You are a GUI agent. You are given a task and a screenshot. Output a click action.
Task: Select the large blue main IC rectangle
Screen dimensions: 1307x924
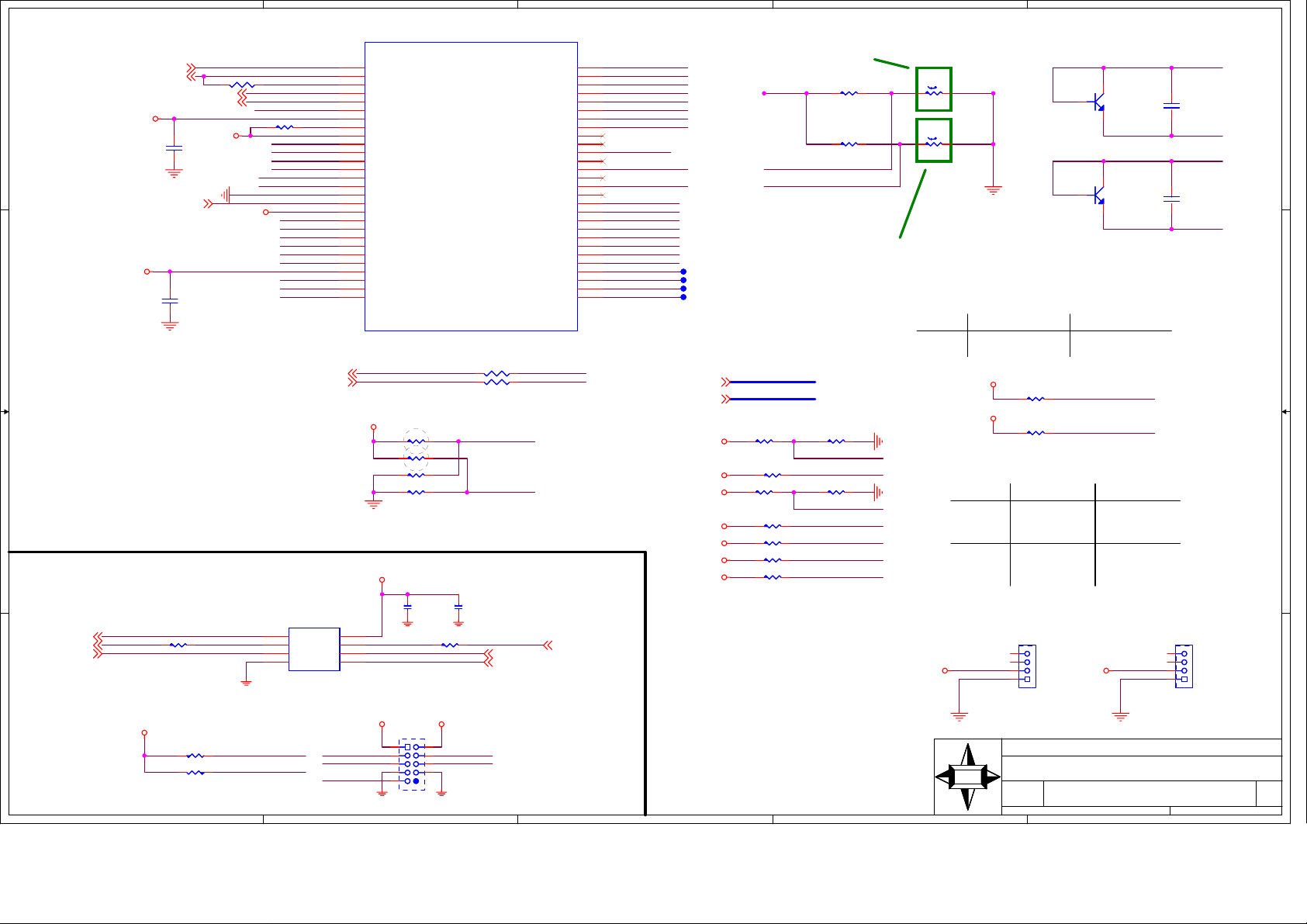pos(471,186)
